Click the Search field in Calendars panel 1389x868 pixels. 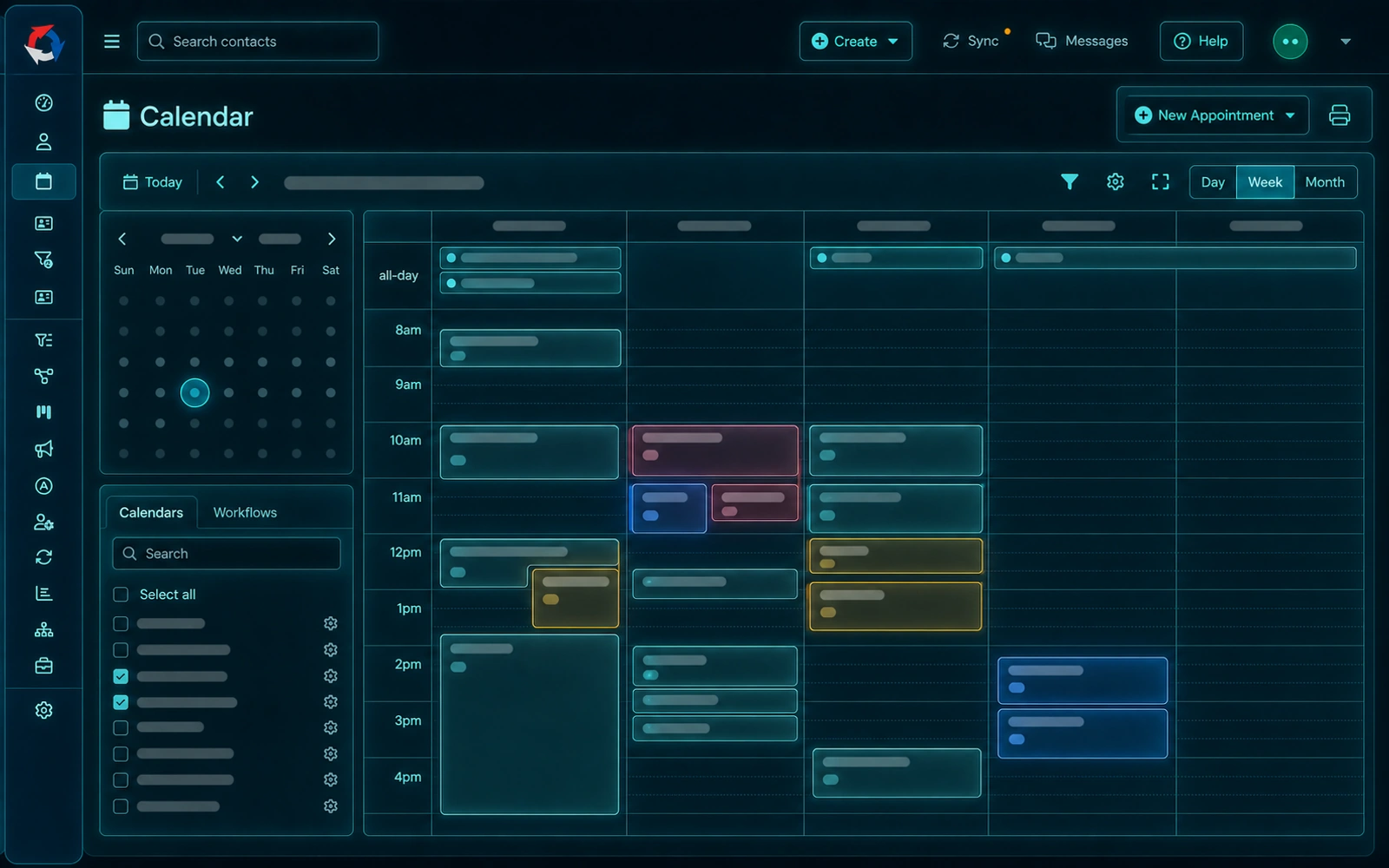(x=227, y=554)
